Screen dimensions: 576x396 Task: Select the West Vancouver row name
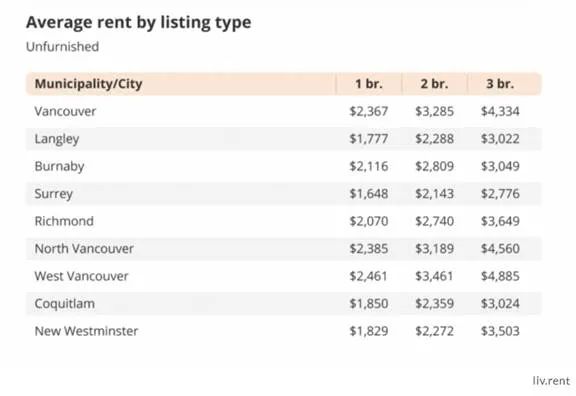[x=81, y=276]
